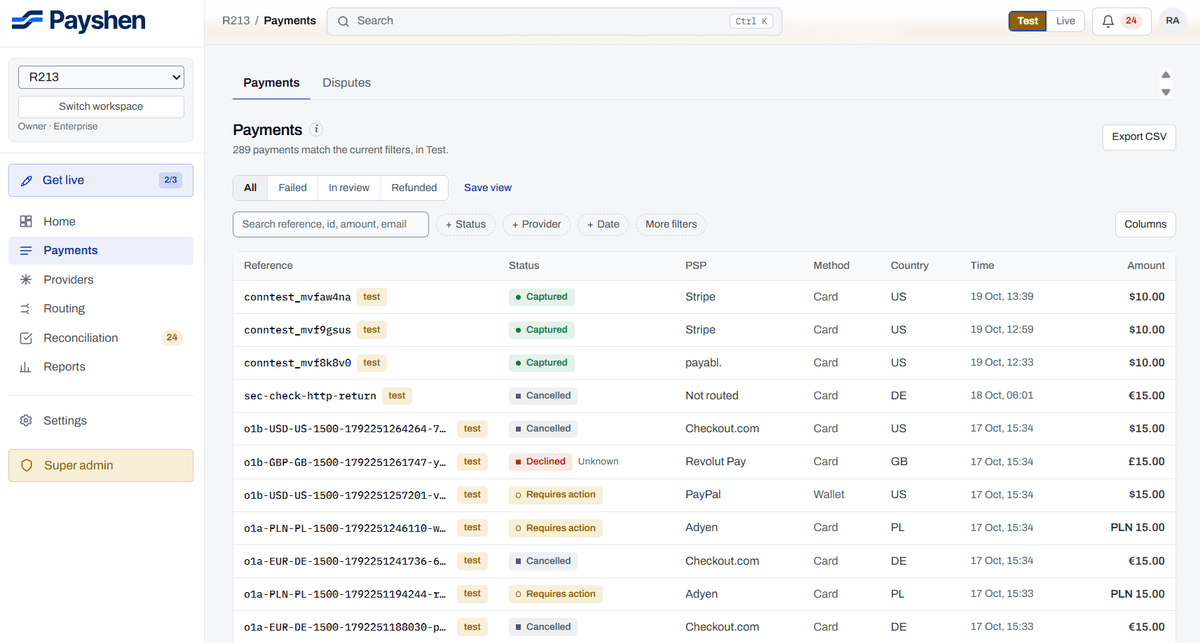Click R213 in the breadcrumb
The height and width of the screenshot is (643, 1200).
click(x=236, y=21)
